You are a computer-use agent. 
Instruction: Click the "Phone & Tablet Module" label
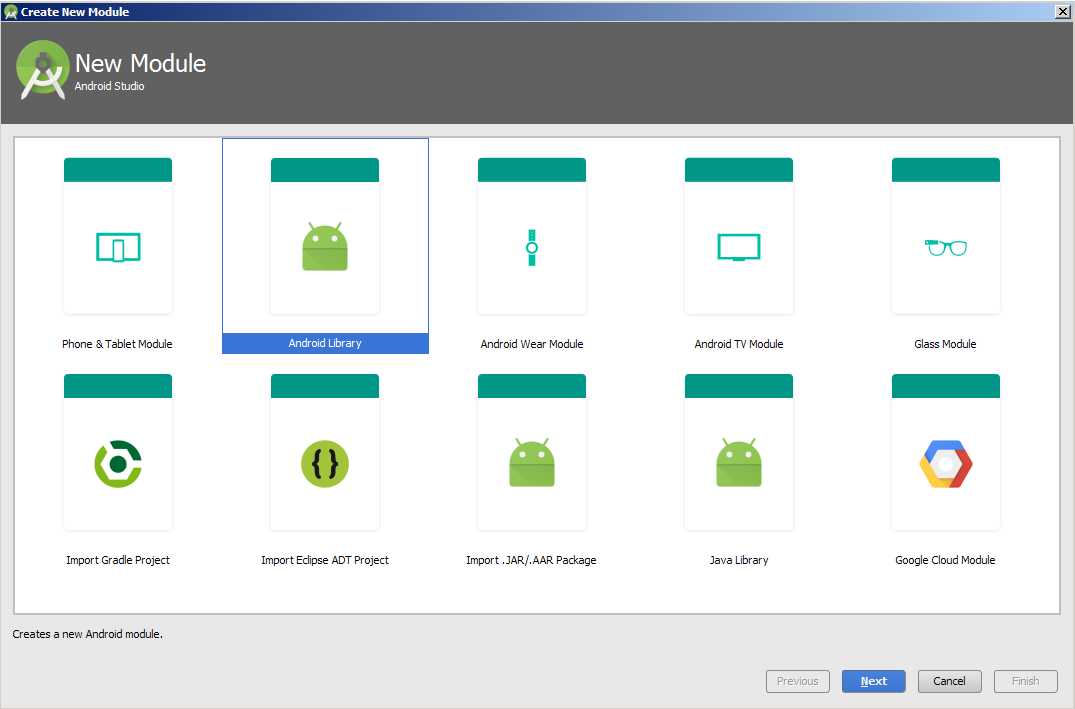pos(117,344)
